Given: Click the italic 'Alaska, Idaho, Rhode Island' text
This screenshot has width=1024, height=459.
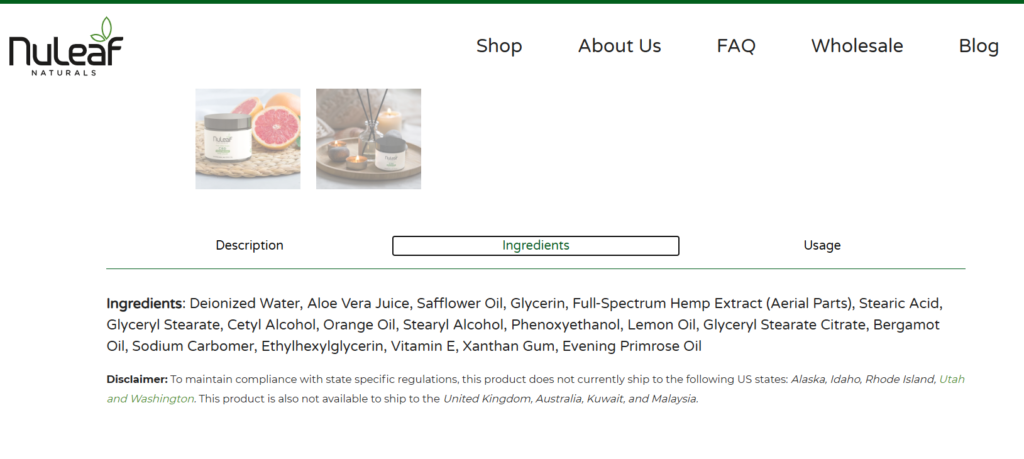Looking at the screenshot, I should tap(863, 379).
